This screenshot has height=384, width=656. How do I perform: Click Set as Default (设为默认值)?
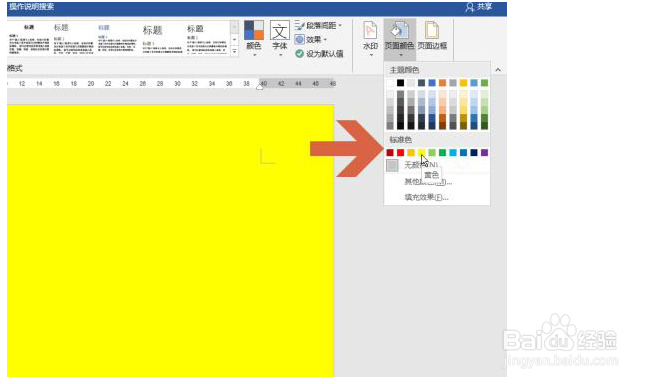[x=319, y=54]
